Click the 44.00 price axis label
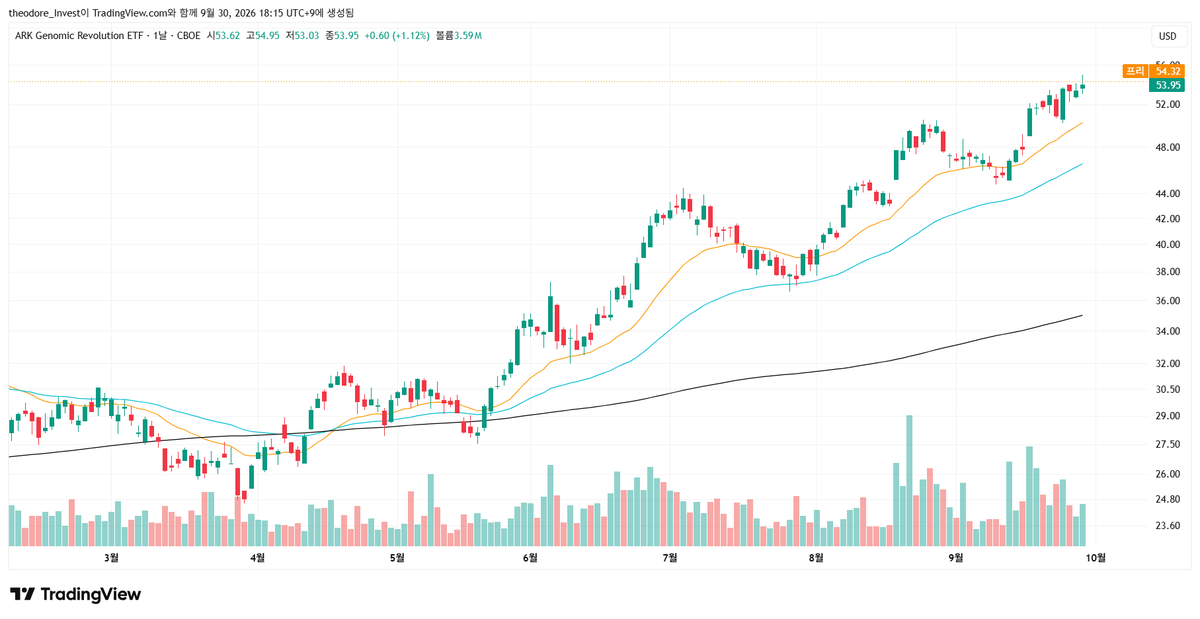This screenshot has height=619, width=1200. 1167,193
